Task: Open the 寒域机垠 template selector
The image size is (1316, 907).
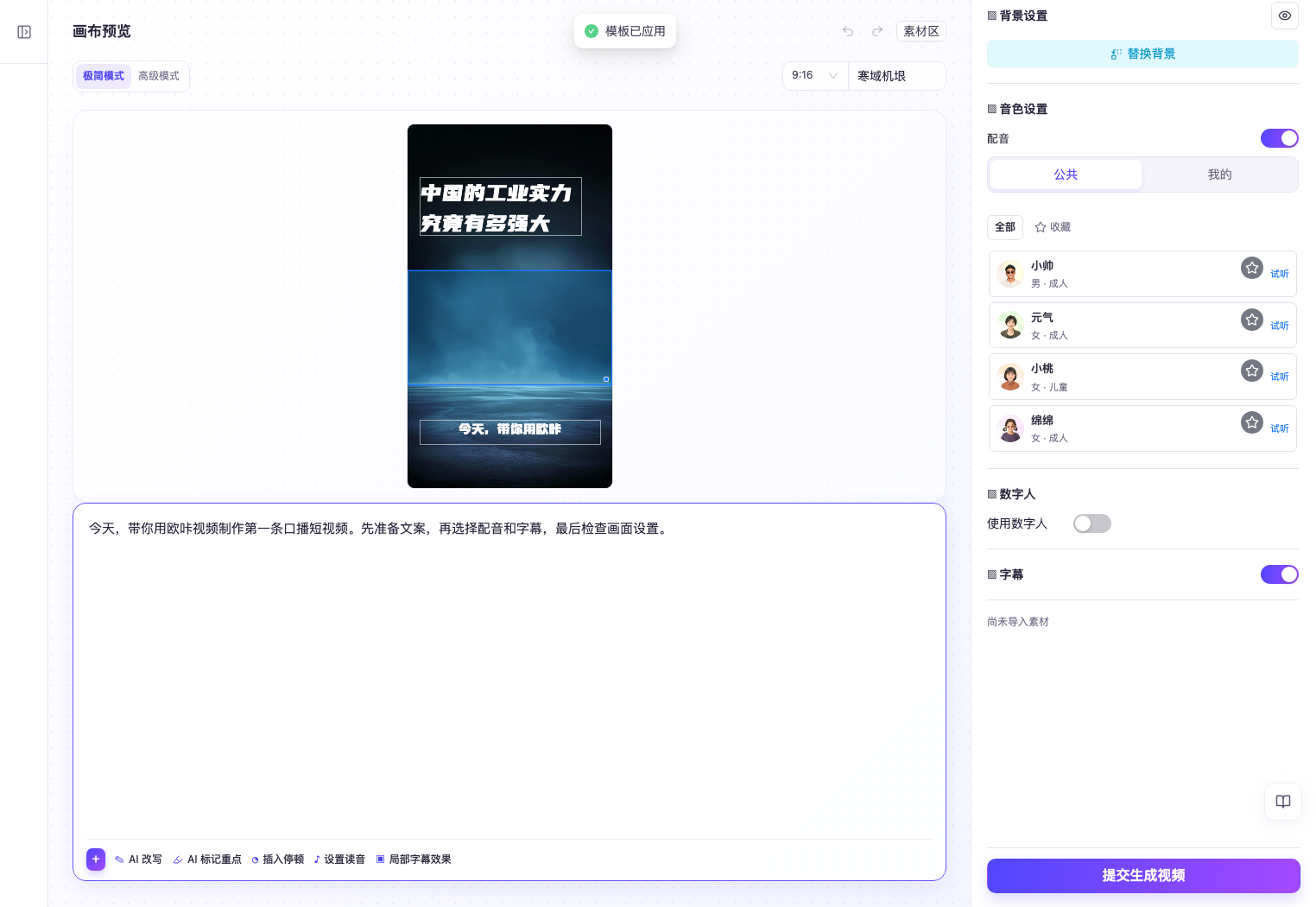Action: click(x=896, y=76)
